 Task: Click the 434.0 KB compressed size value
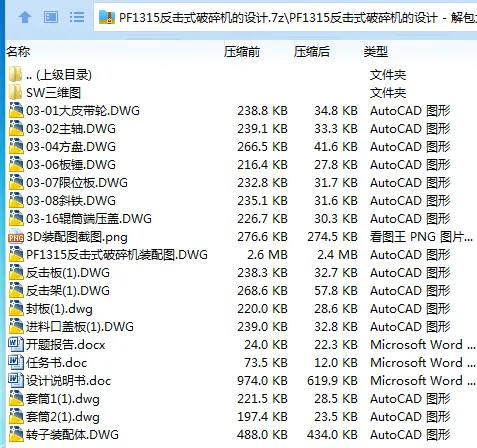click(332, 435)
